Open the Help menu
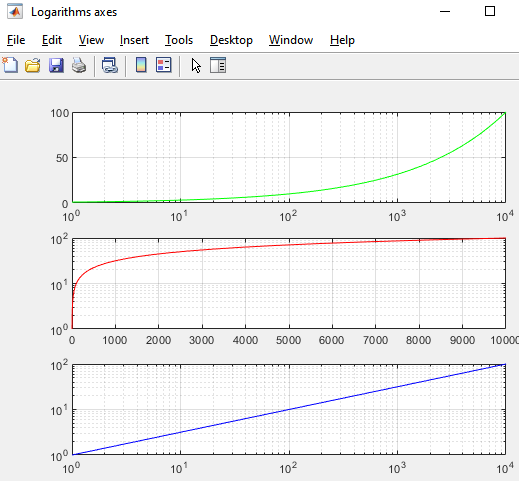Image resolution: width=519 pixels, height=481 pixels. coord(342,40)
